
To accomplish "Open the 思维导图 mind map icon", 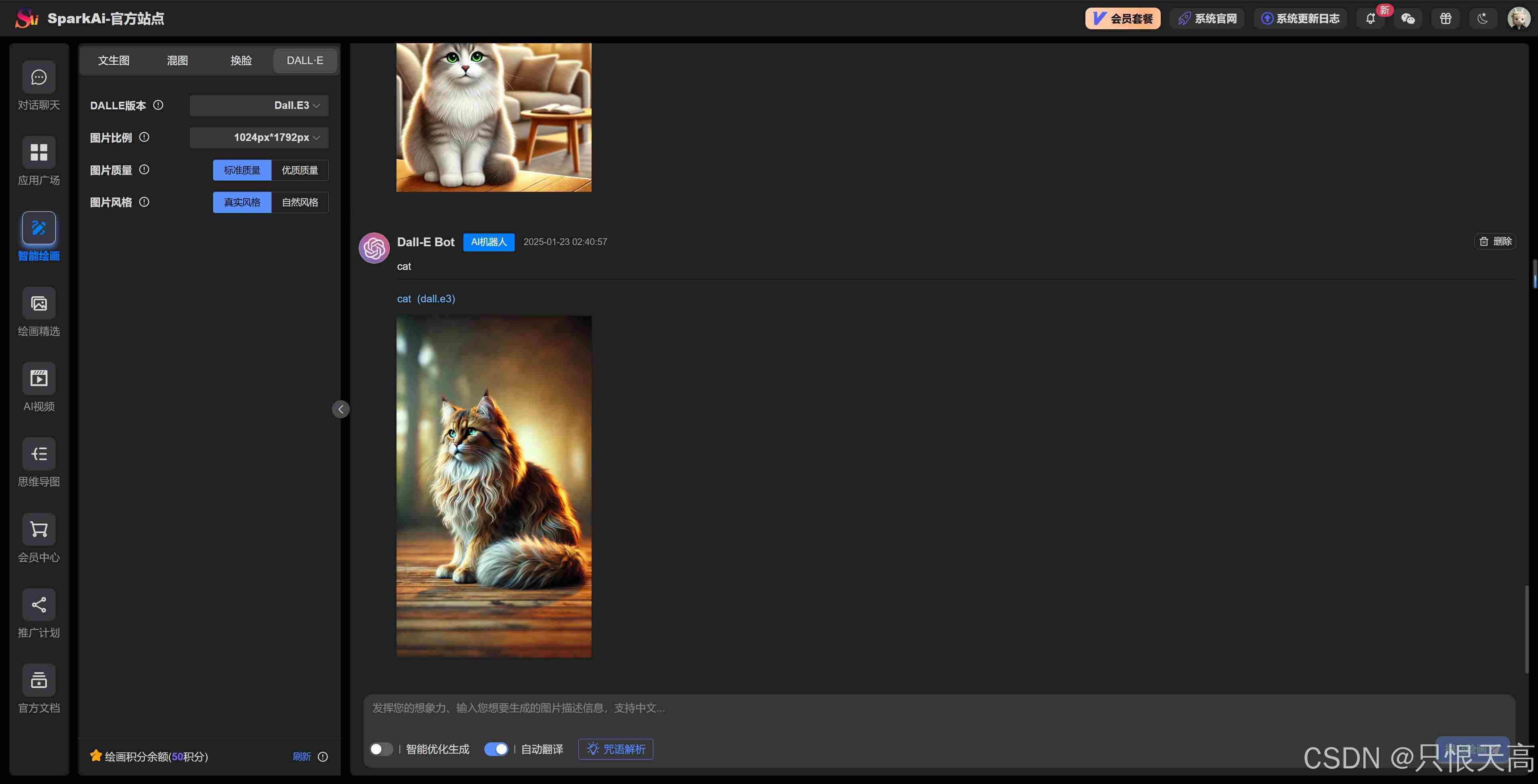I will [x=39, y=454].
